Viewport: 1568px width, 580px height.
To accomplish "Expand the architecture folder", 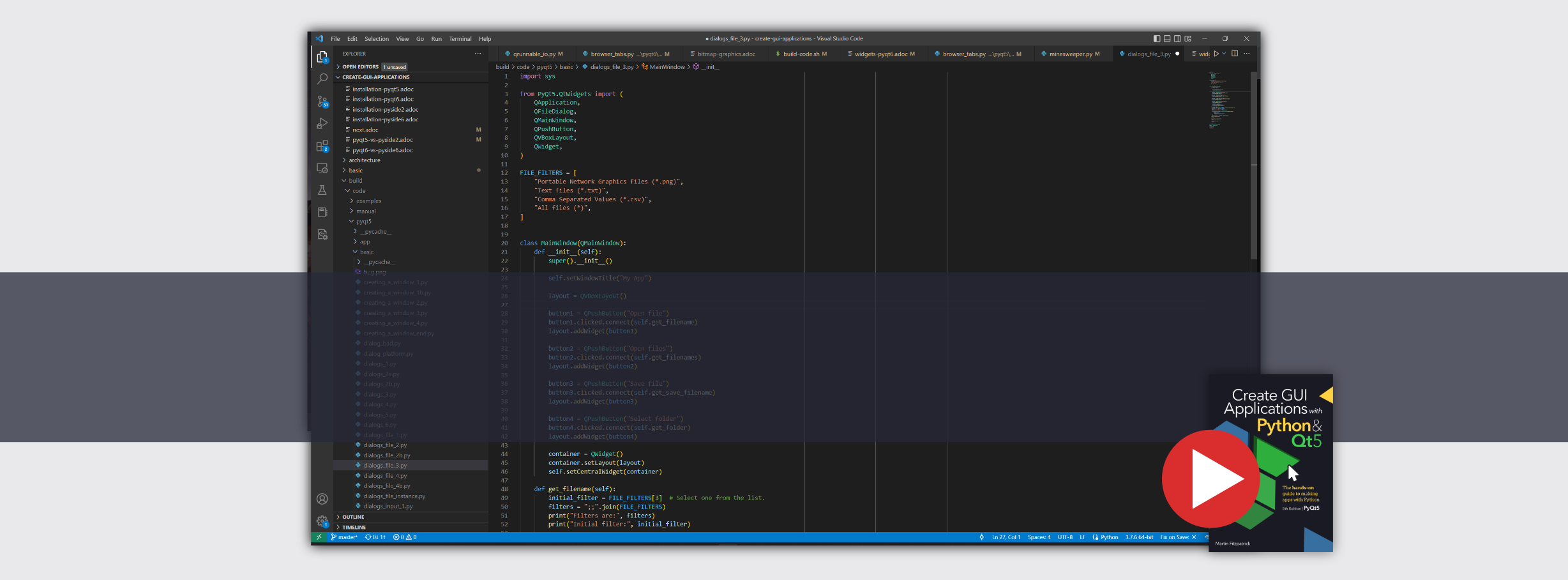I will coord(365,160).
